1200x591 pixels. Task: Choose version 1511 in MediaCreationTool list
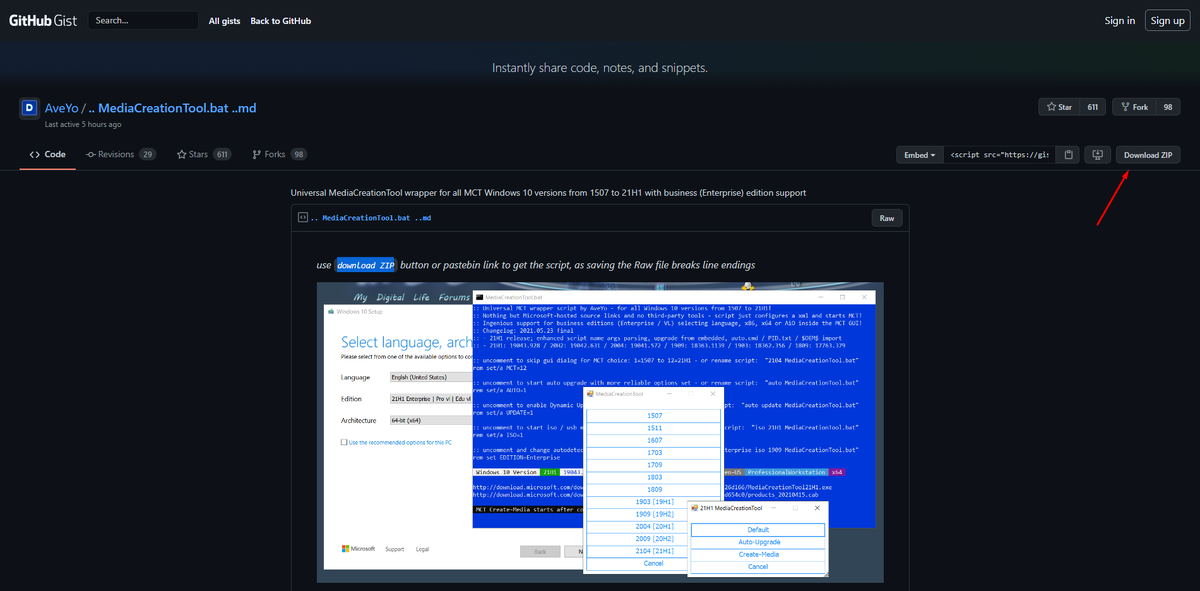click(654, 428)
